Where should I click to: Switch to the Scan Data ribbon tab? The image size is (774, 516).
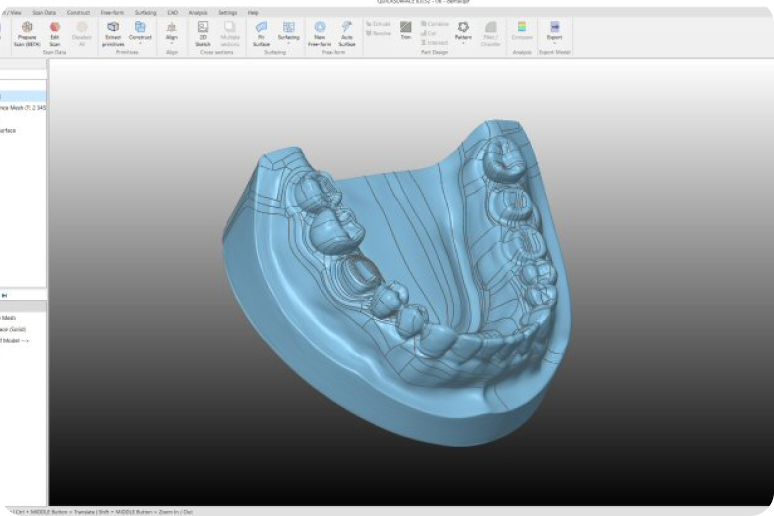44,12
